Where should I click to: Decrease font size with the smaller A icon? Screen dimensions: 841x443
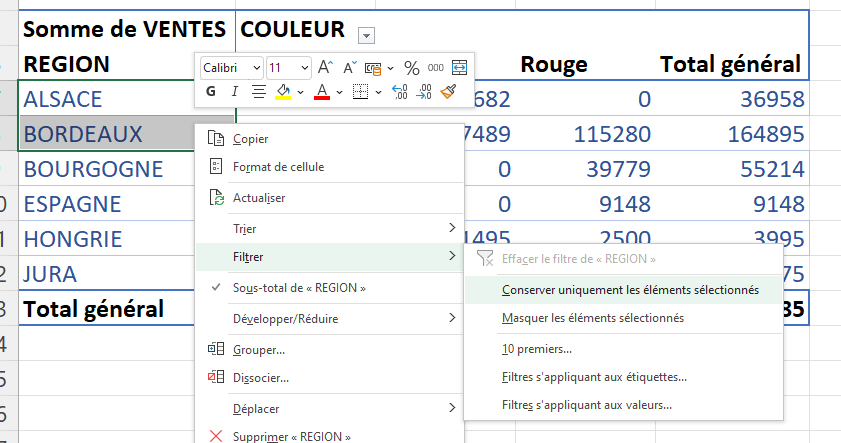pos(350,68)
